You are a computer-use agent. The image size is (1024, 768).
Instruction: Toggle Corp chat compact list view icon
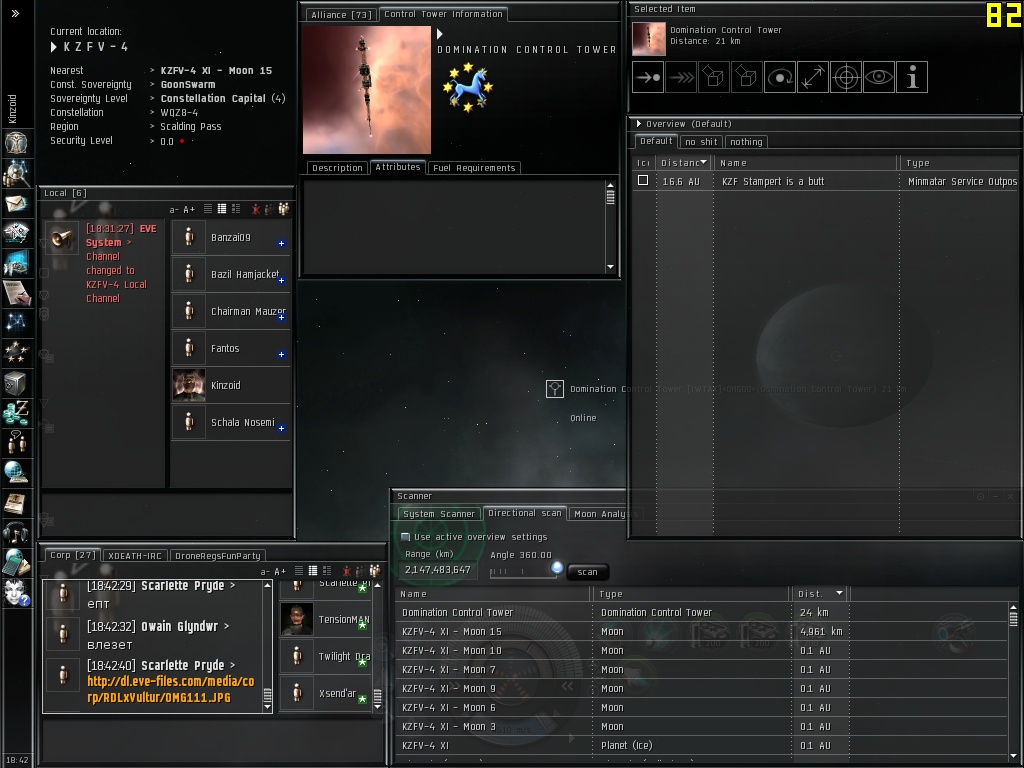[x=298, y=571]
